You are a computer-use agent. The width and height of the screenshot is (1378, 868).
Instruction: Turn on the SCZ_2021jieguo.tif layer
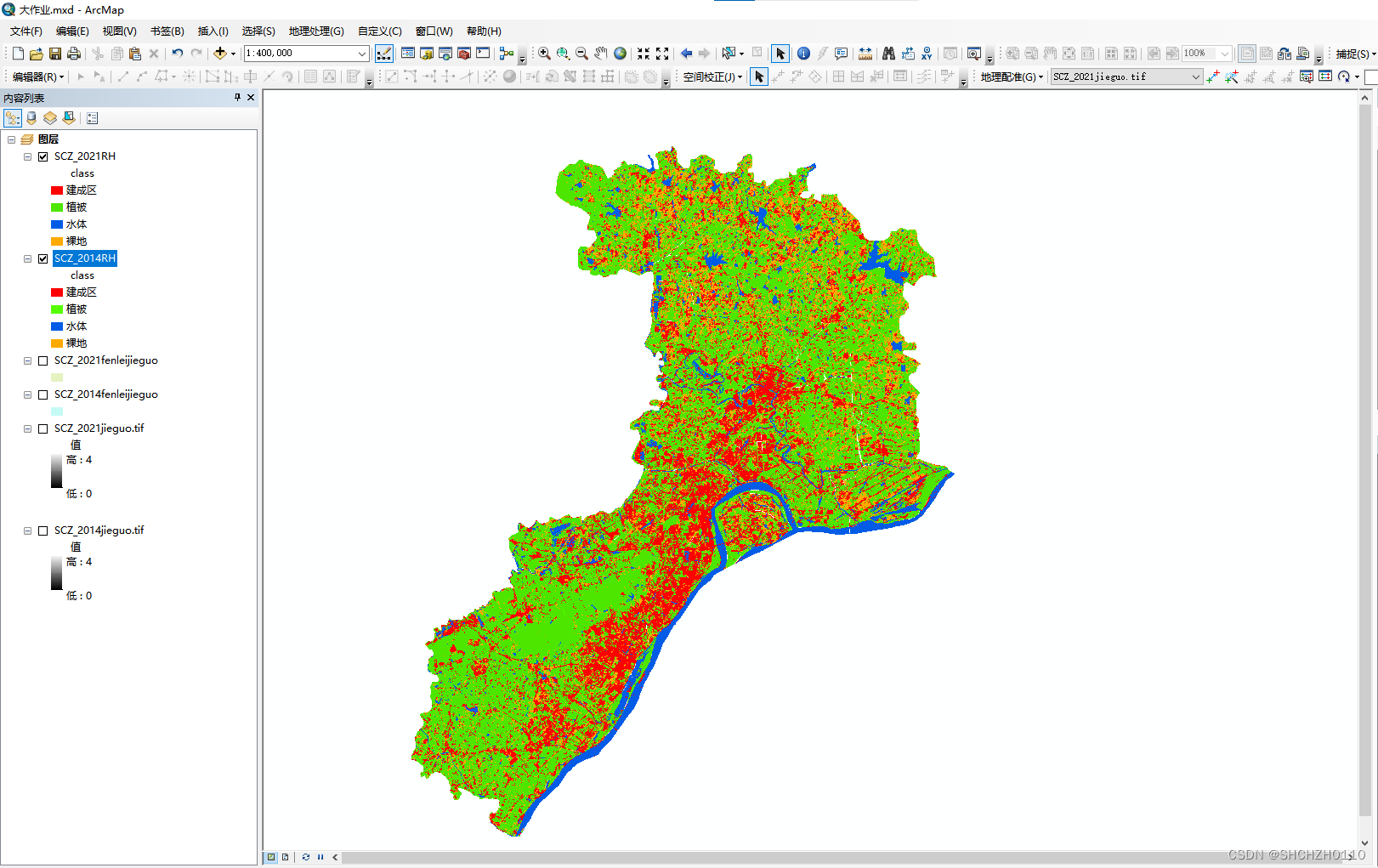tap(43, 428)
